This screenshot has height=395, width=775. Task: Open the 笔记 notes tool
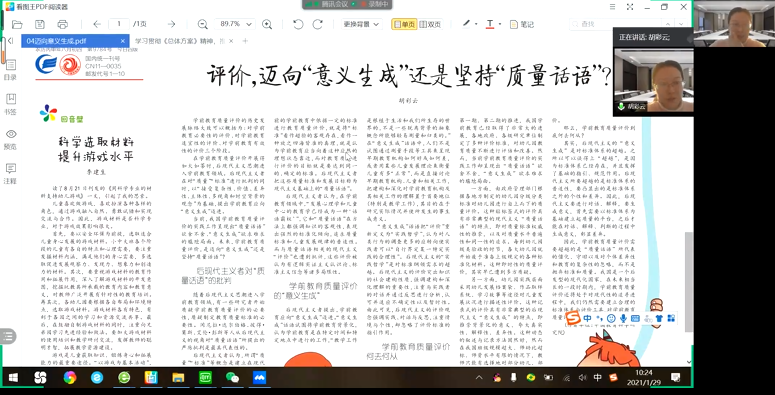point(522,24)
